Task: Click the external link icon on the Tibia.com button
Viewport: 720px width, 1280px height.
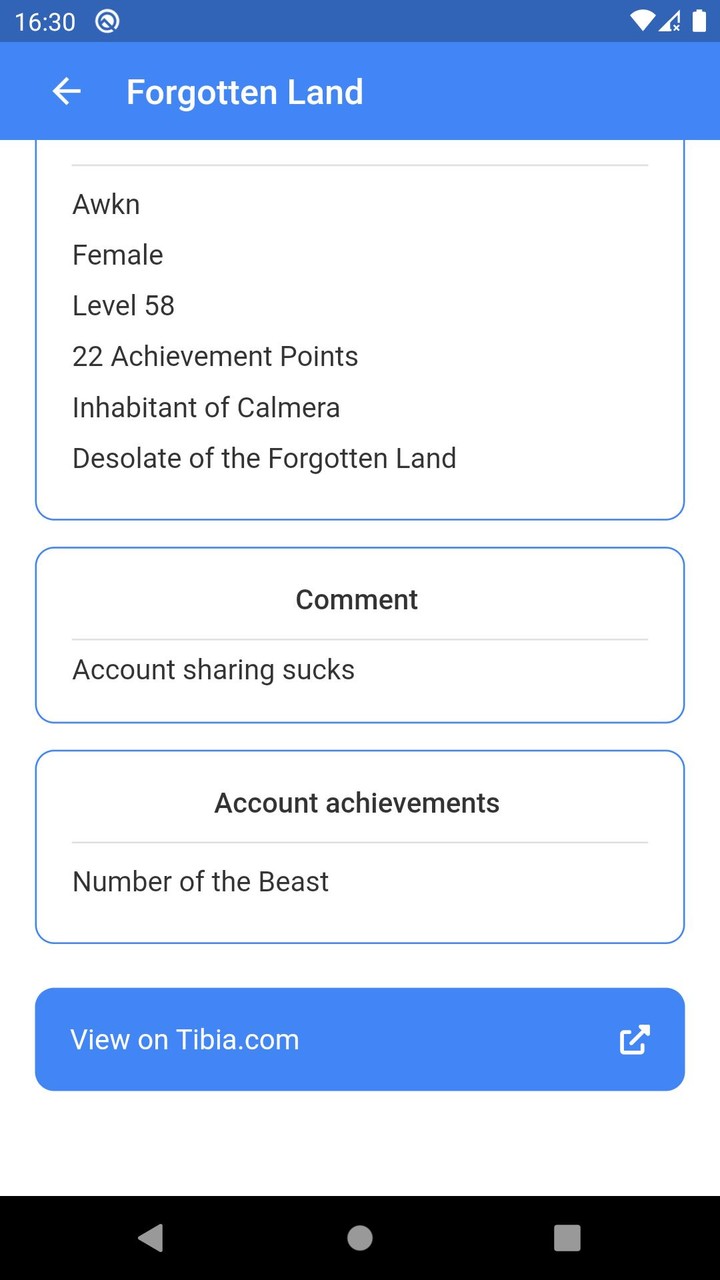Action: (635, 1039)
